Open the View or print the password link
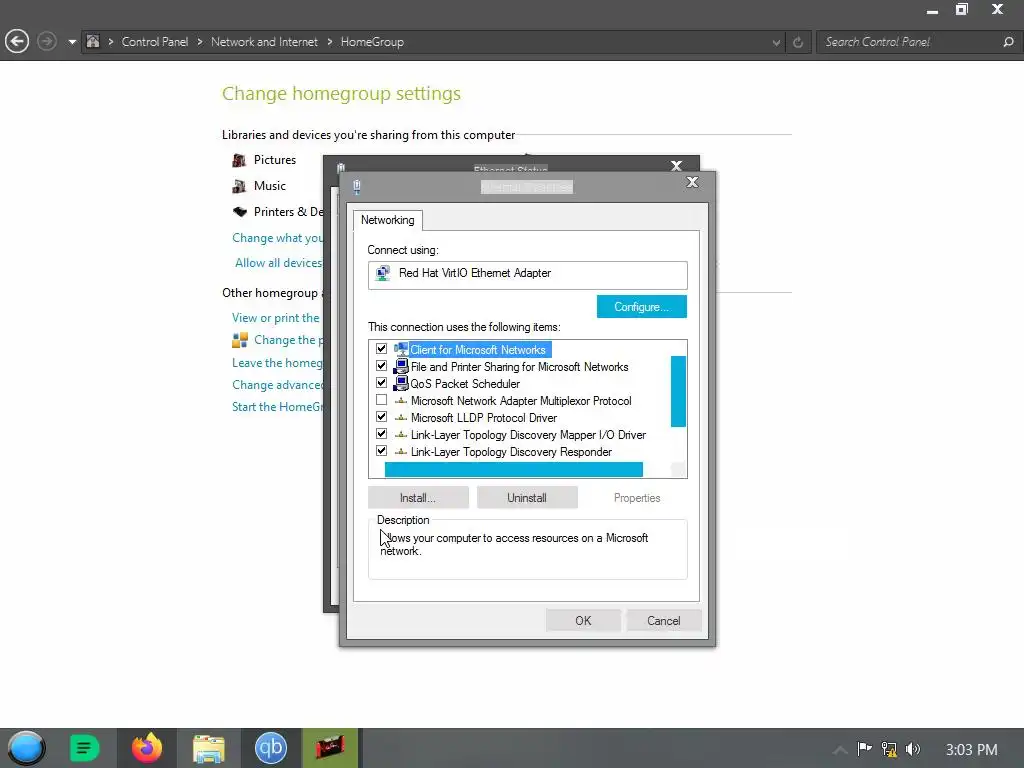 pyautogui.click(x=276, y=318)
